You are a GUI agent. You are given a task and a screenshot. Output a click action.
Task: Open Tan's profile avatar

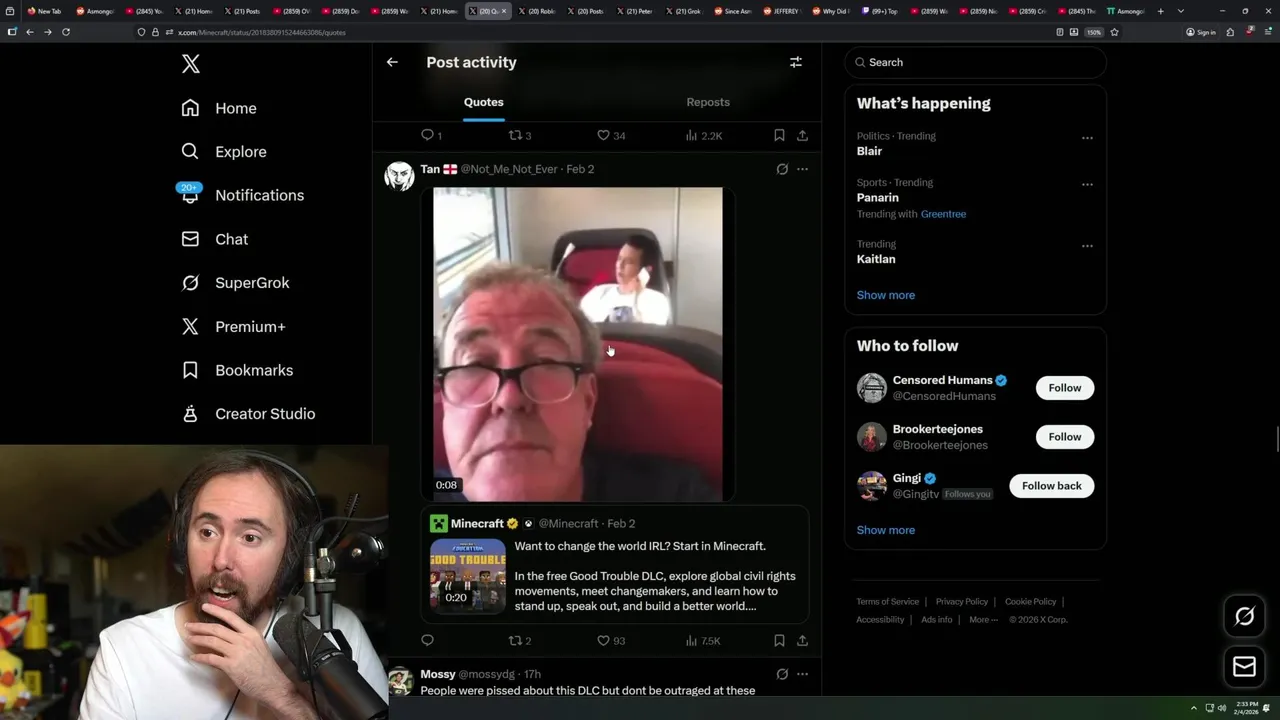(x=400, y=176)
